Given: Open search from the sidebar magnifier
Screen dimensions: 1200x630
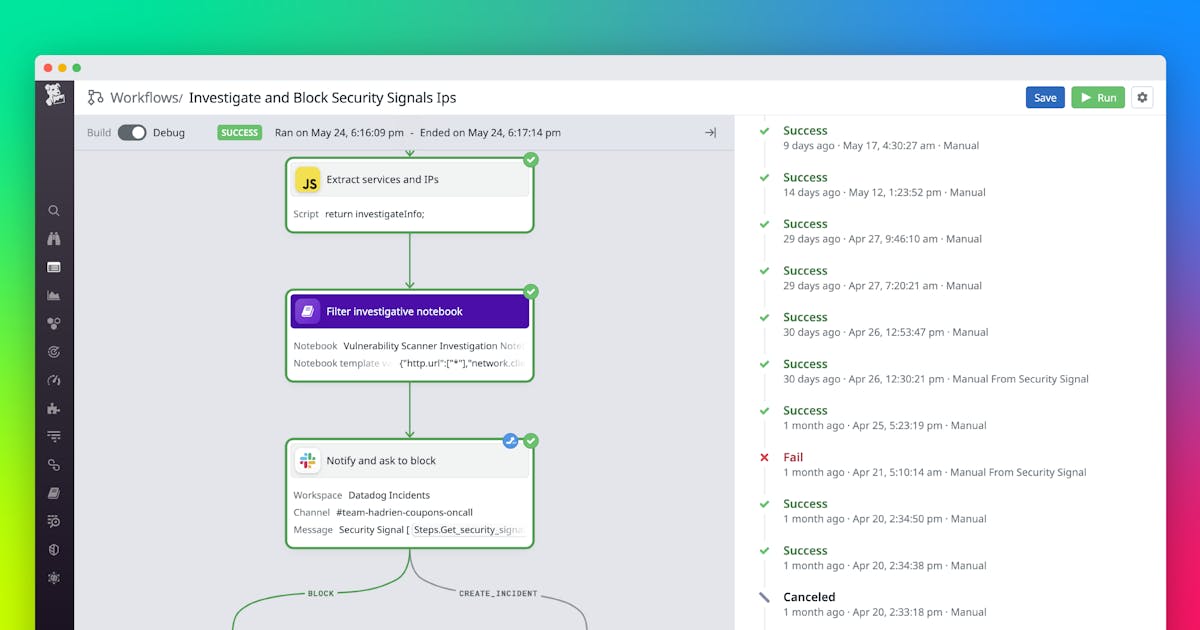Looking at the screenshot, I should pyautogui.click(x=54, y=211).
